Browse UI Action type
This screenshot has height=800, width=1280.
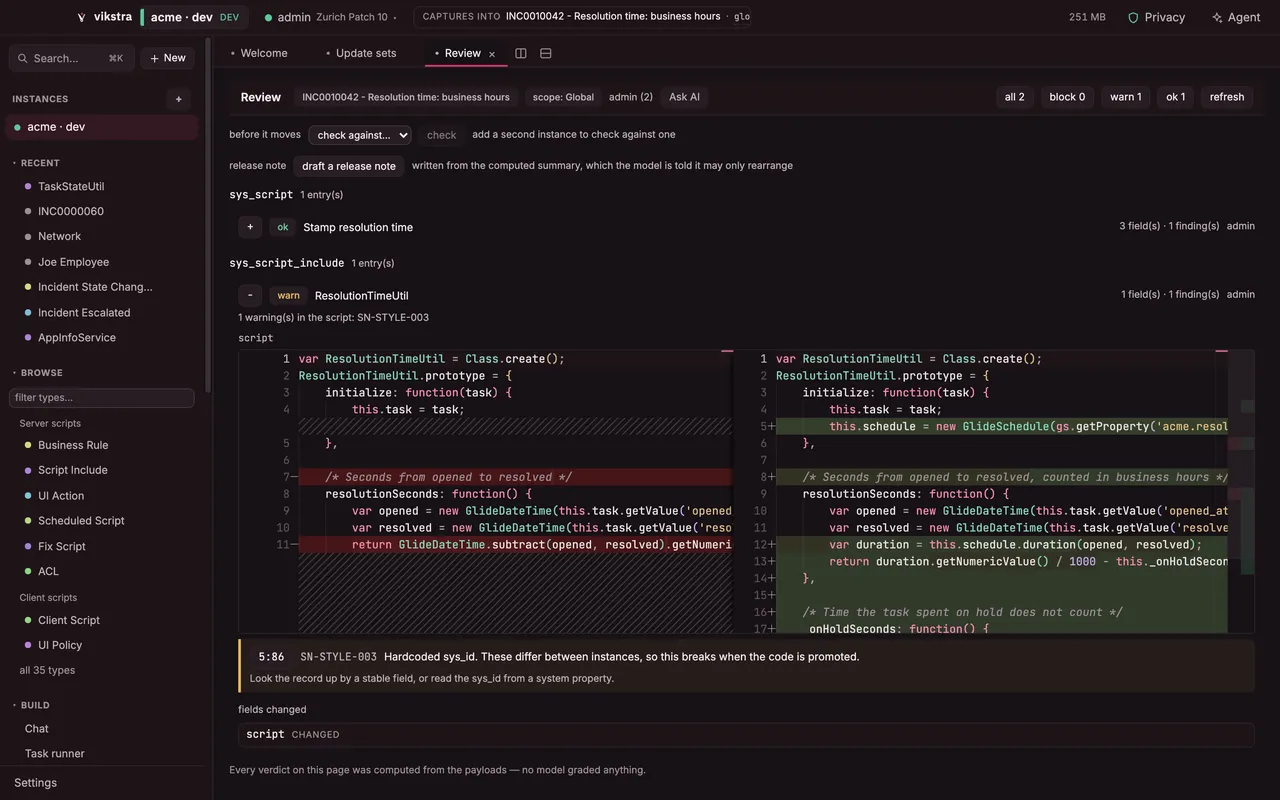(61, 496)
